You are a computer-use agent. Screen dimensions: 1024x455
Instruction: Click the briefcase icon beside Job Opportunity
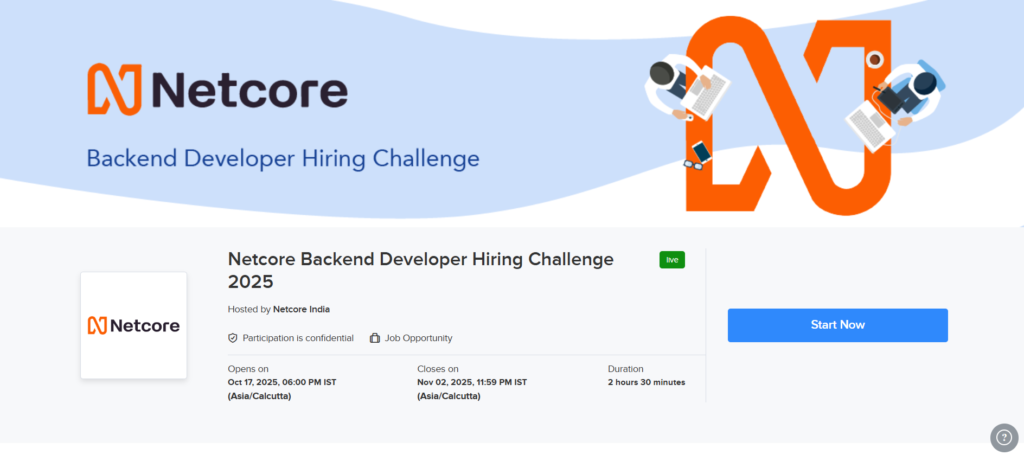[x=375, y=338]
